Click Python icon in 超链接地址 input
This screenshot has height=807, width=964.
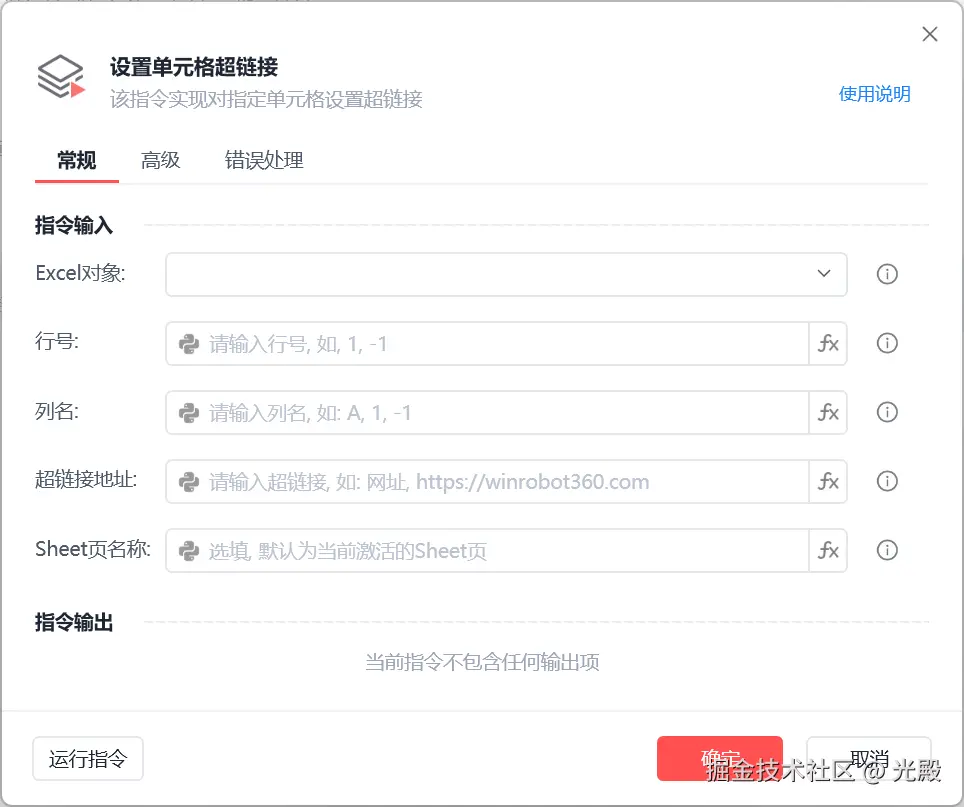(x=189, y=482)
